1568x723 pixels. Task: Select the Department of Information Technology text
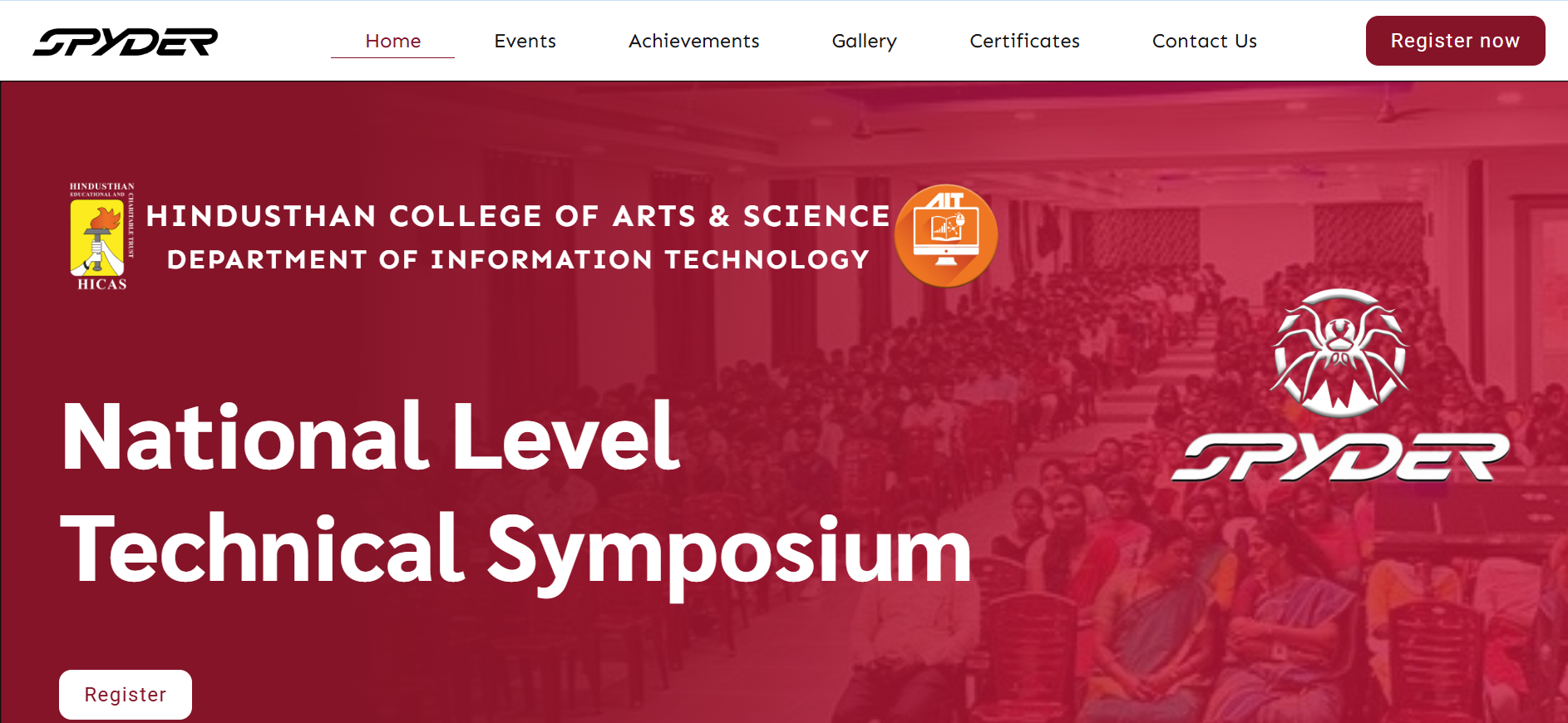(518, 260)
